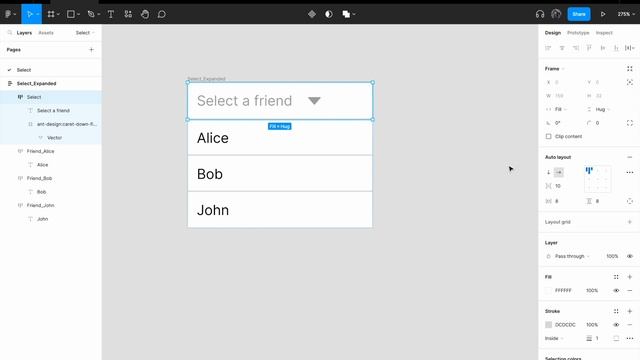Select the Pen tool
The width and height of the screenshot is (640, 360).
click(91, 14)
